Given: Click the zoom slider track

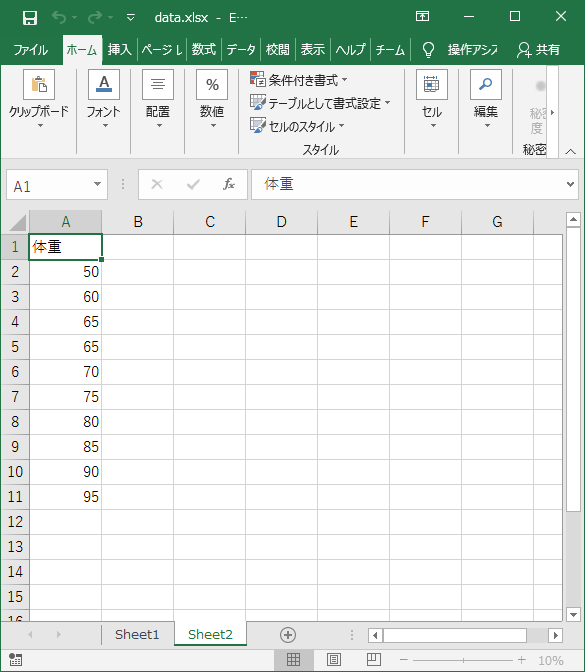Looking at the screenshot, I should (x=463, y=660).
